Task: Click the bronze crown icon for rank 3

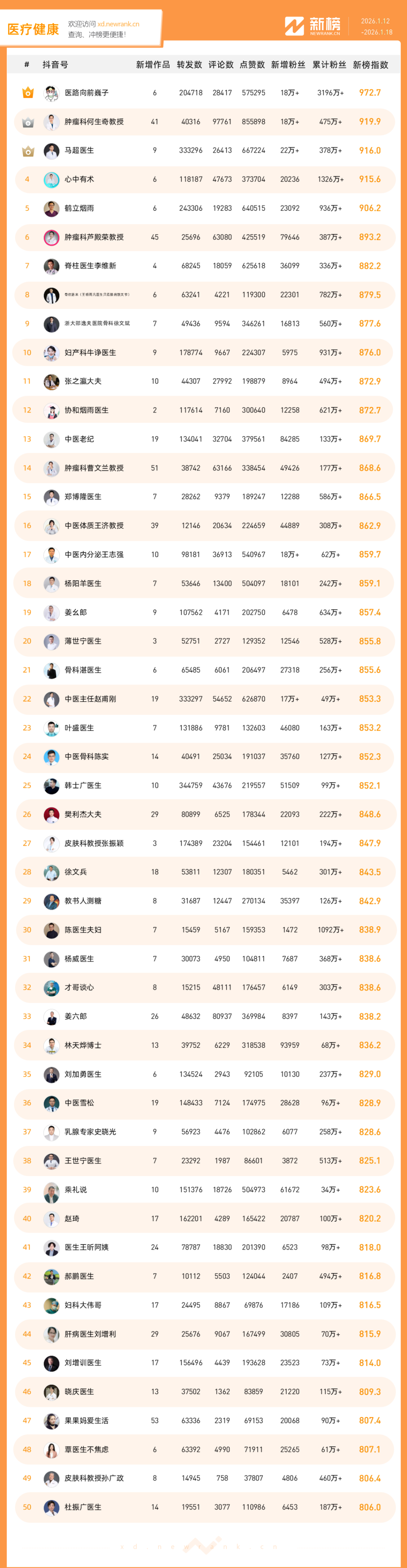Action: click(28, 151)
